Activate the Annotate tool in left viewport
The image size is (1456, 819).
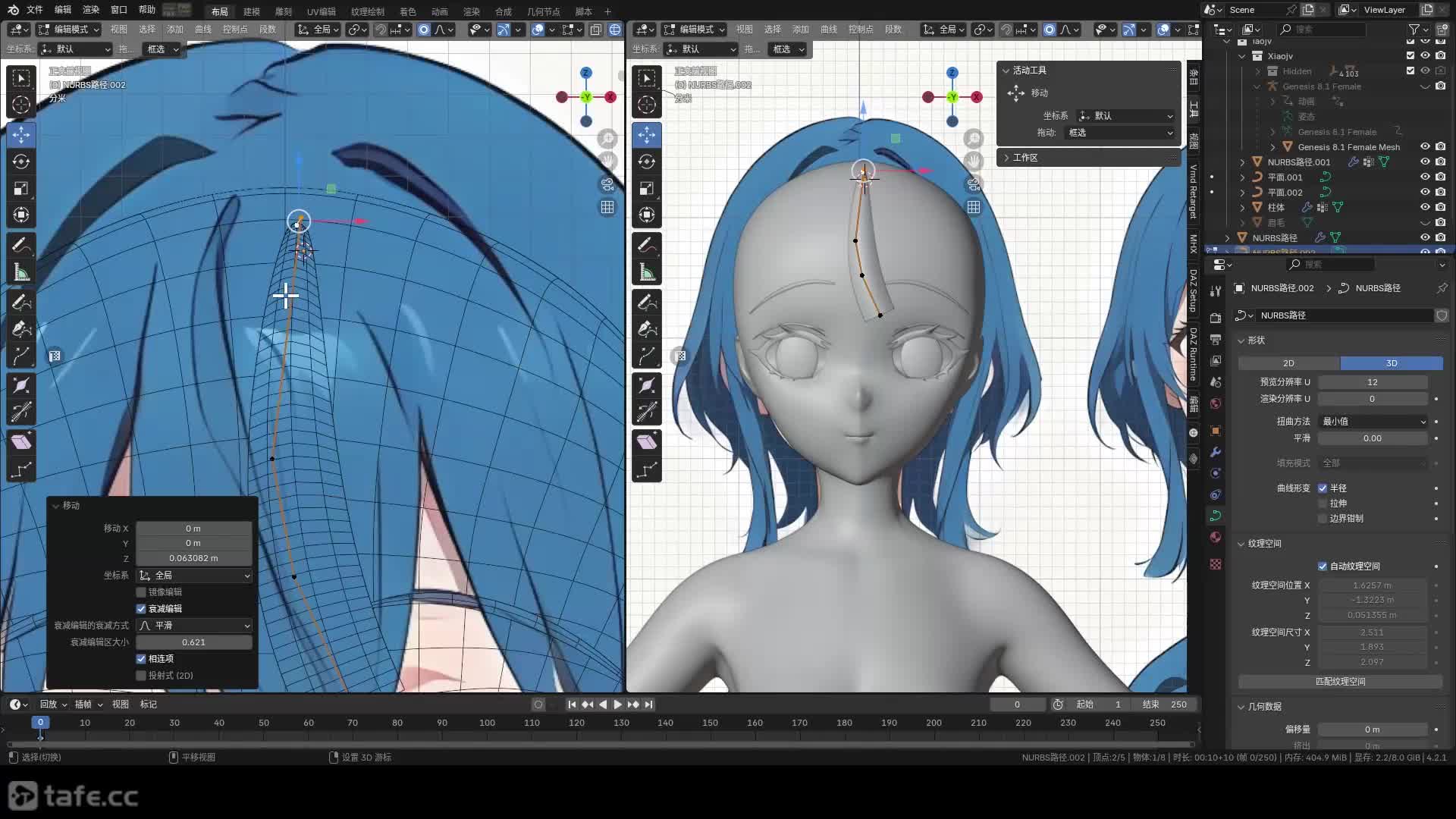(x=21, y=245)
